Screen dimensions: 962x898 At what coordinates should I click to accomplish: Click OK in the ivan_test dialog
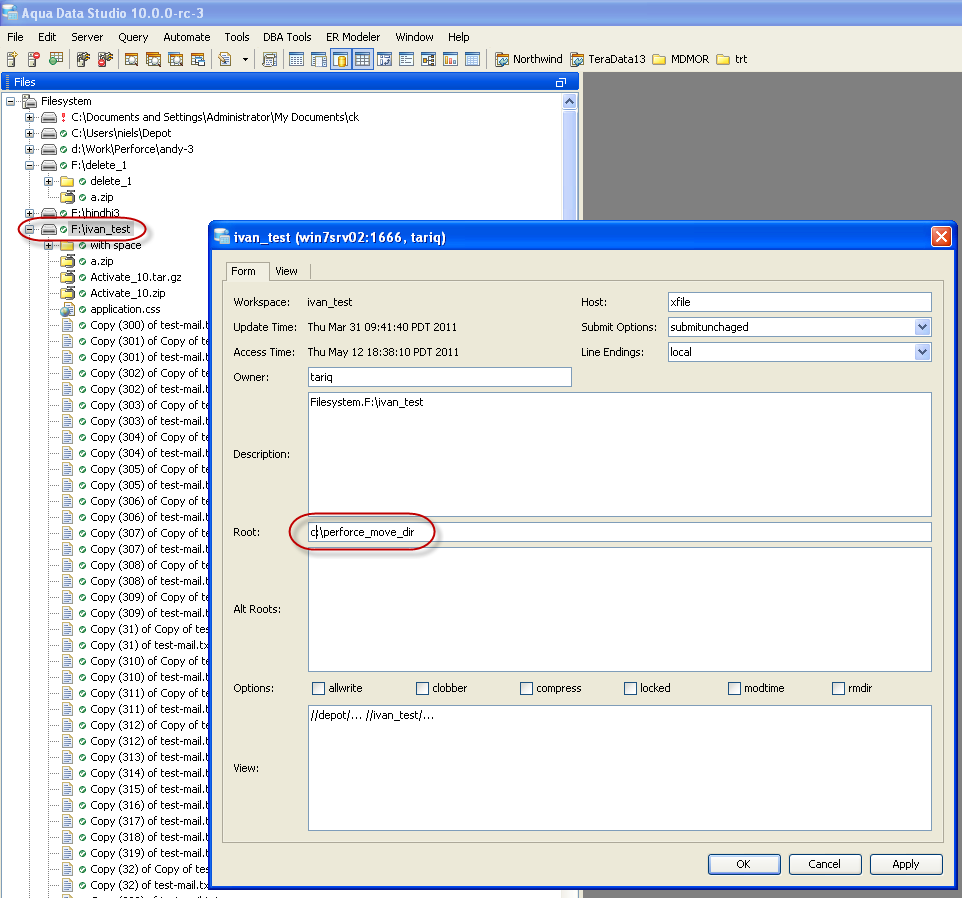click(744, 864)
